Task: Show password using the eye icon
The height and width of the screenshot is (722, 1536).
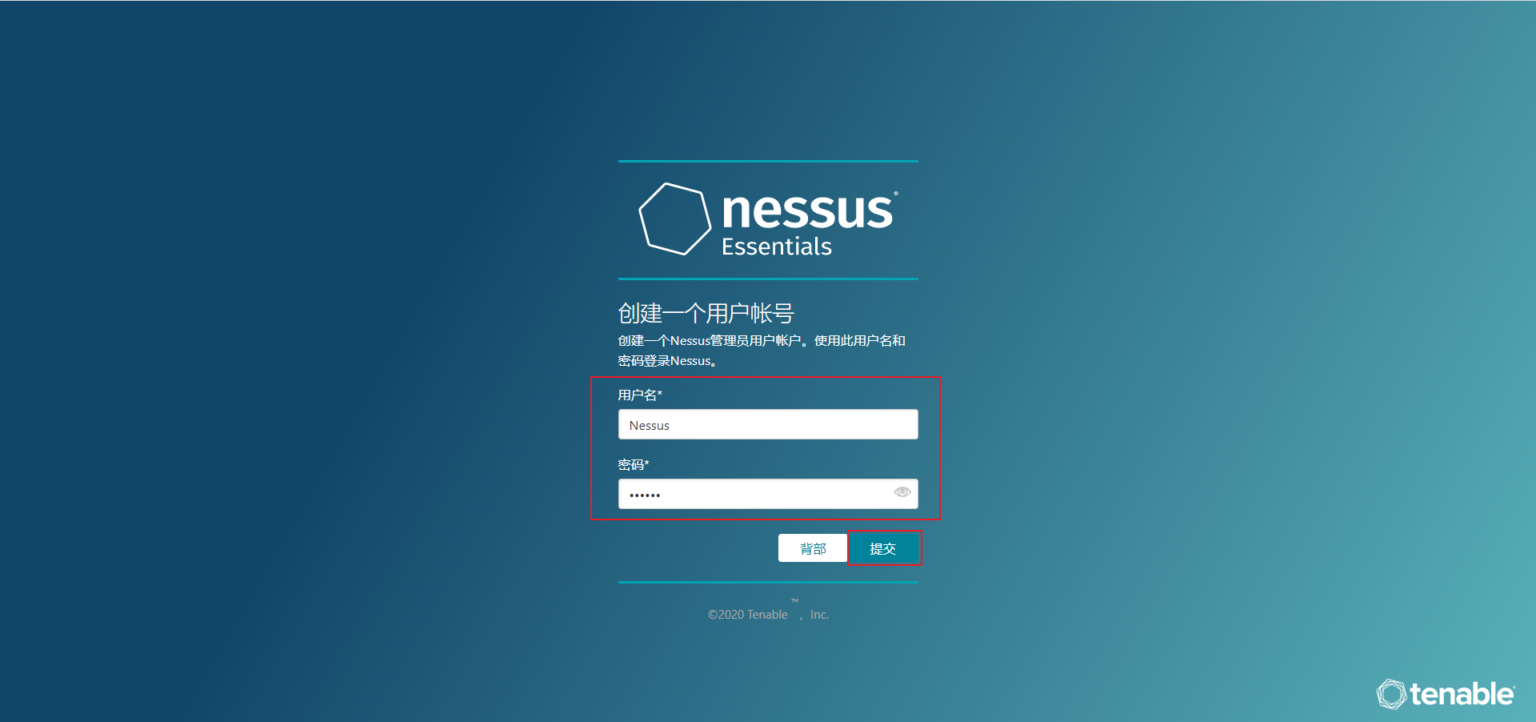Action: coord(902,492)
